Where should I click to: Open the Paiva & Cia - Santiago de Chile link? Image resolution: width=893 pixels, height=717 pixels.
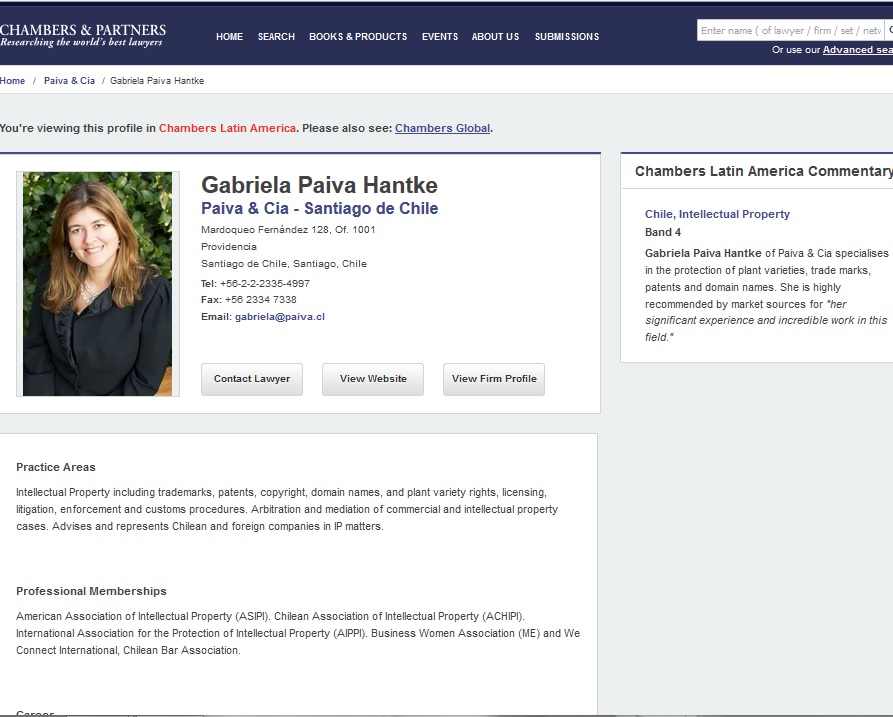click(x=319, y=208)
